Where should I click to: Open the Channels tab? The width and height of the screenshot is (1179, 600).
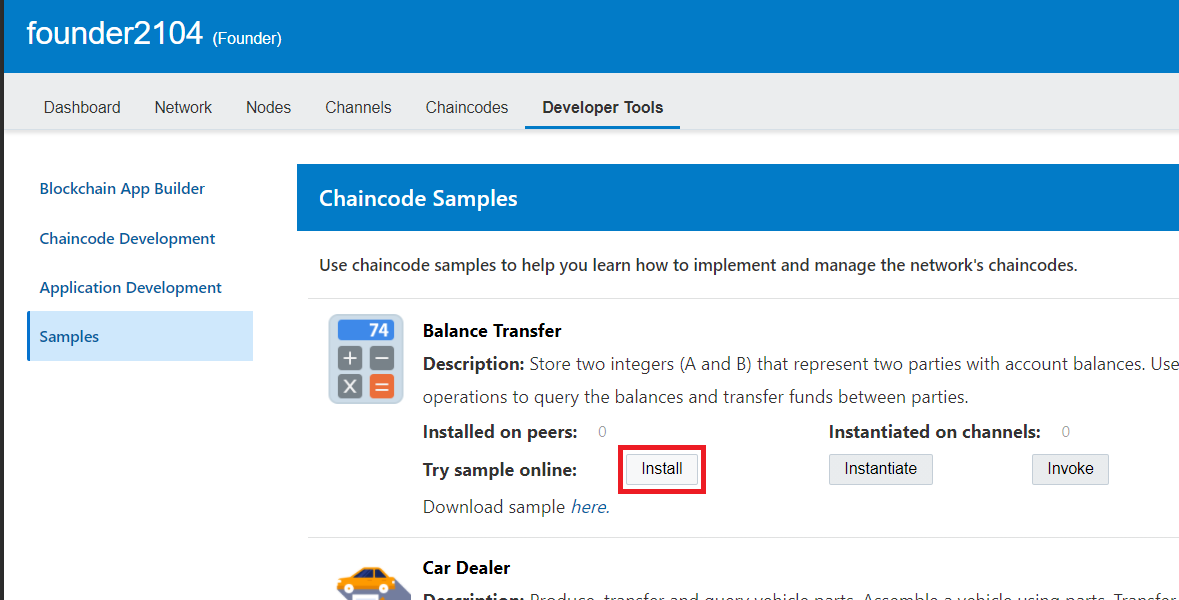pyautogui.click(x=358, y=107)
